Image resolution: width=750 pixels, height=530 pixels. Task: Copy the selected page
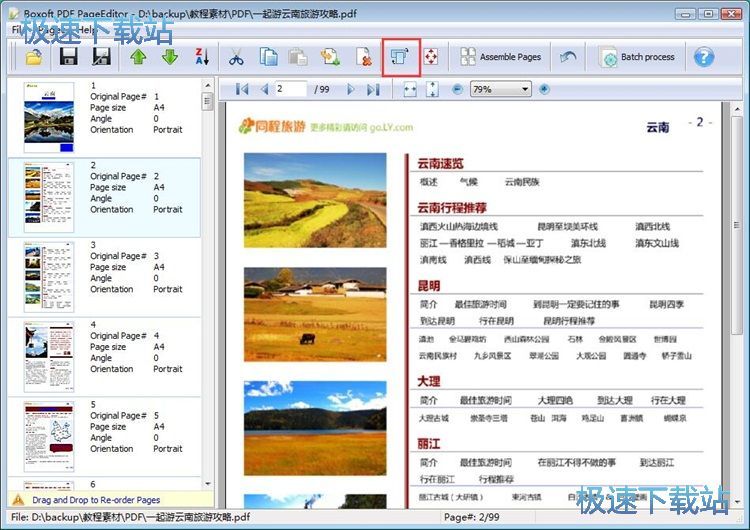268,57
